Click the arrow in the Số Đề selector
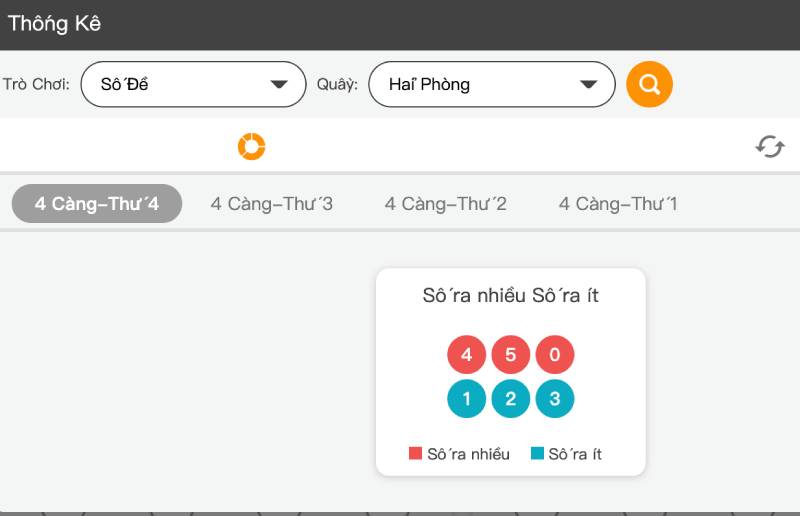Viewport: 800px width, 516px height. point(279,85)
